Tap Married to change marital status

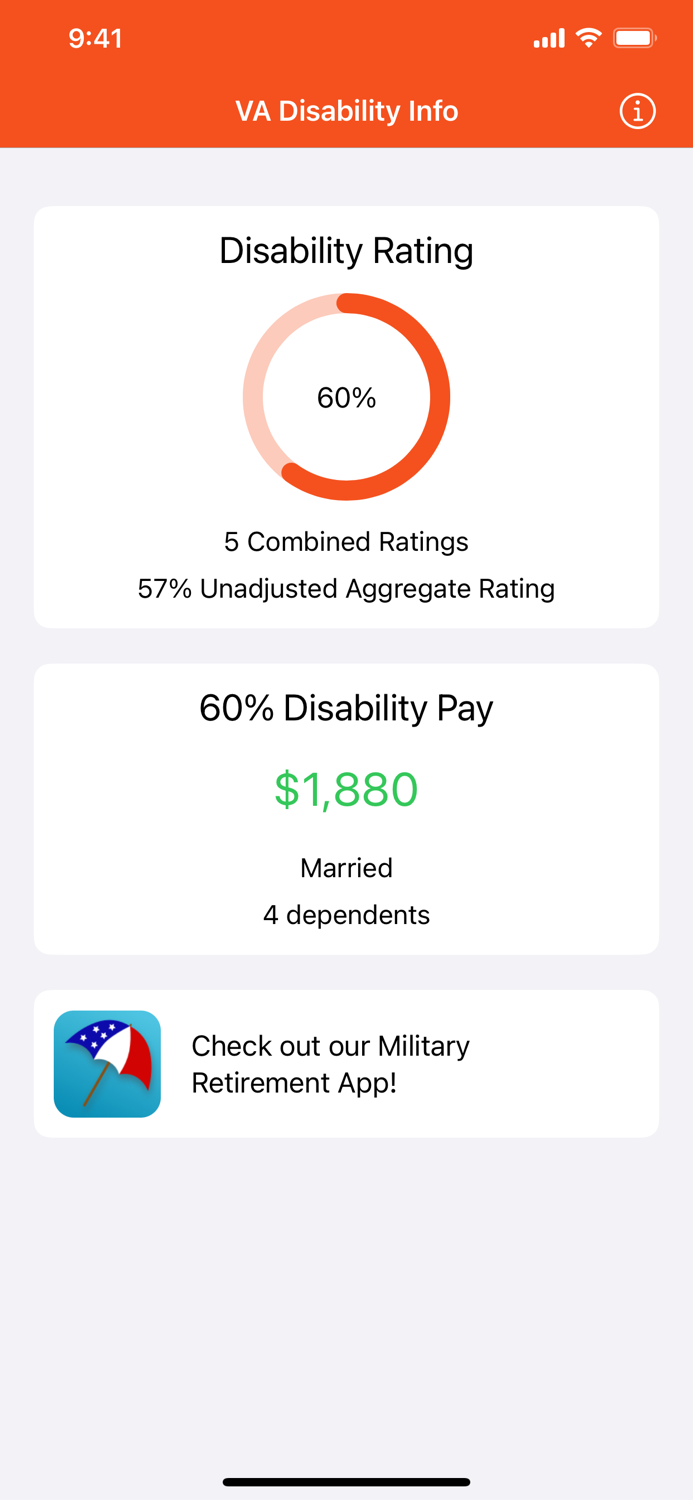(346, 868)
